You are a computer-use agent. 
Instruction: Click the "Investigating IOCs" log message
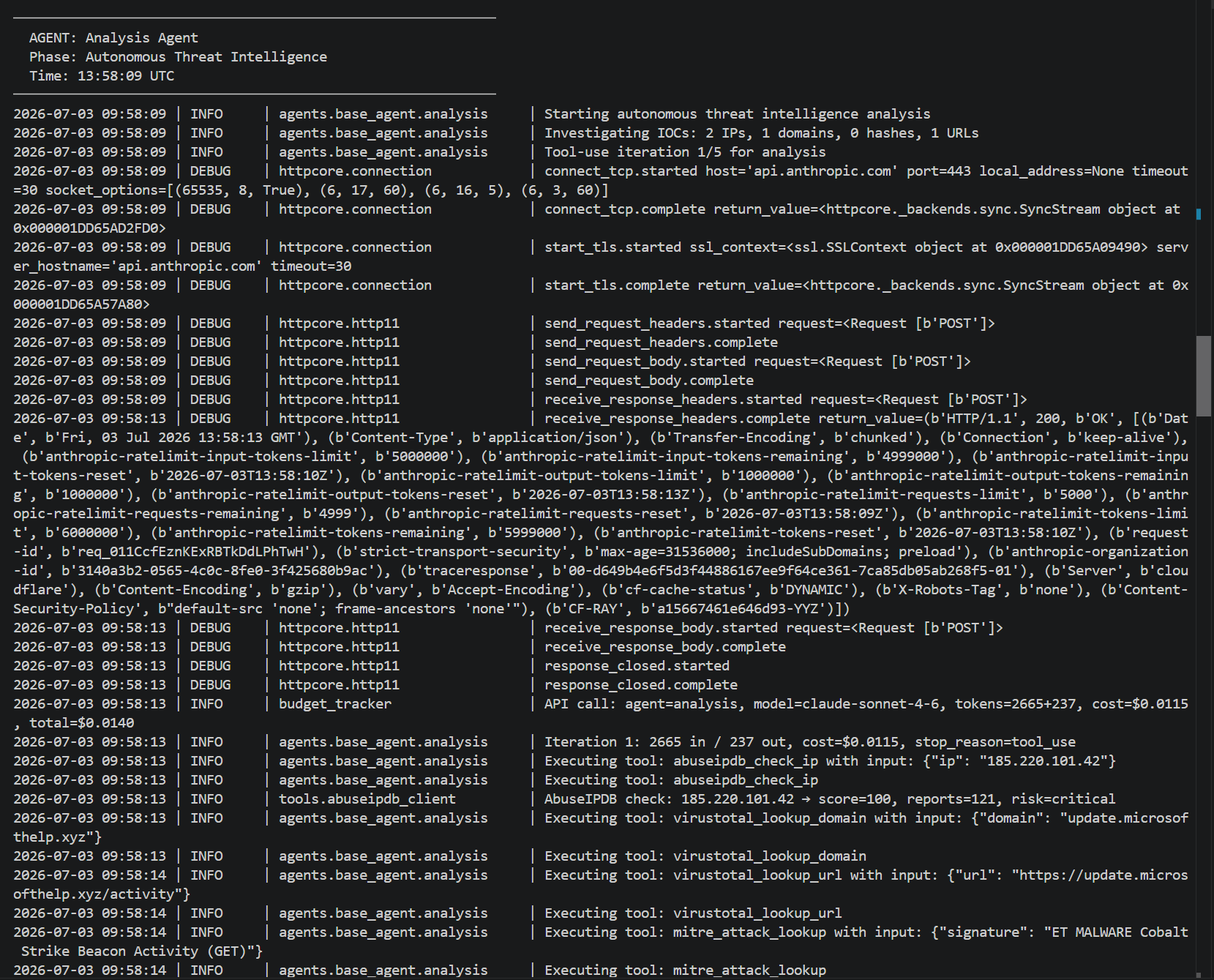point(761,132)
